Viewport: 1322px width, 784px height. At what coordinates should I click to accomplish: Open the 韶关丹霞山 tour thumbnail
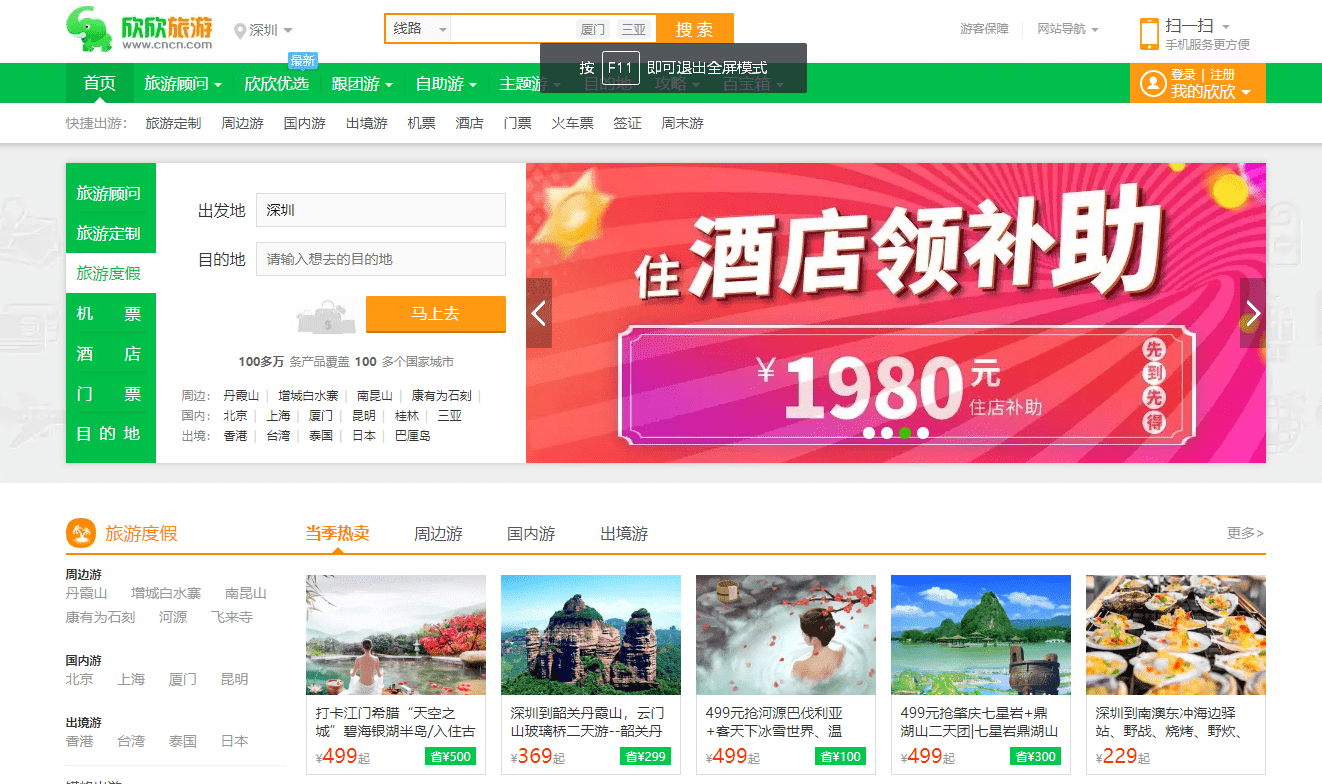tap(591, 635)
